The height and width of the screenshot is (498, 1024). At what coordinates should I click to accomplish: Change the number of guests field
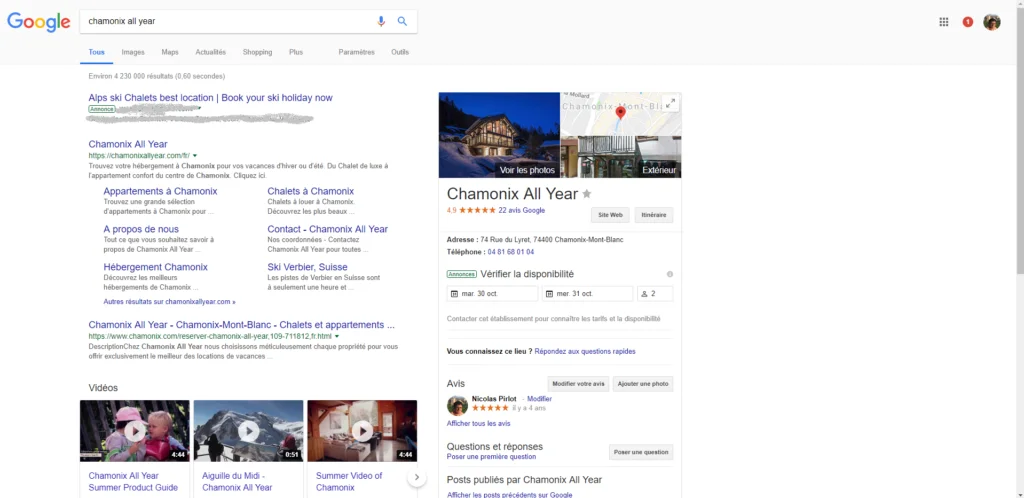coord(655,294)
